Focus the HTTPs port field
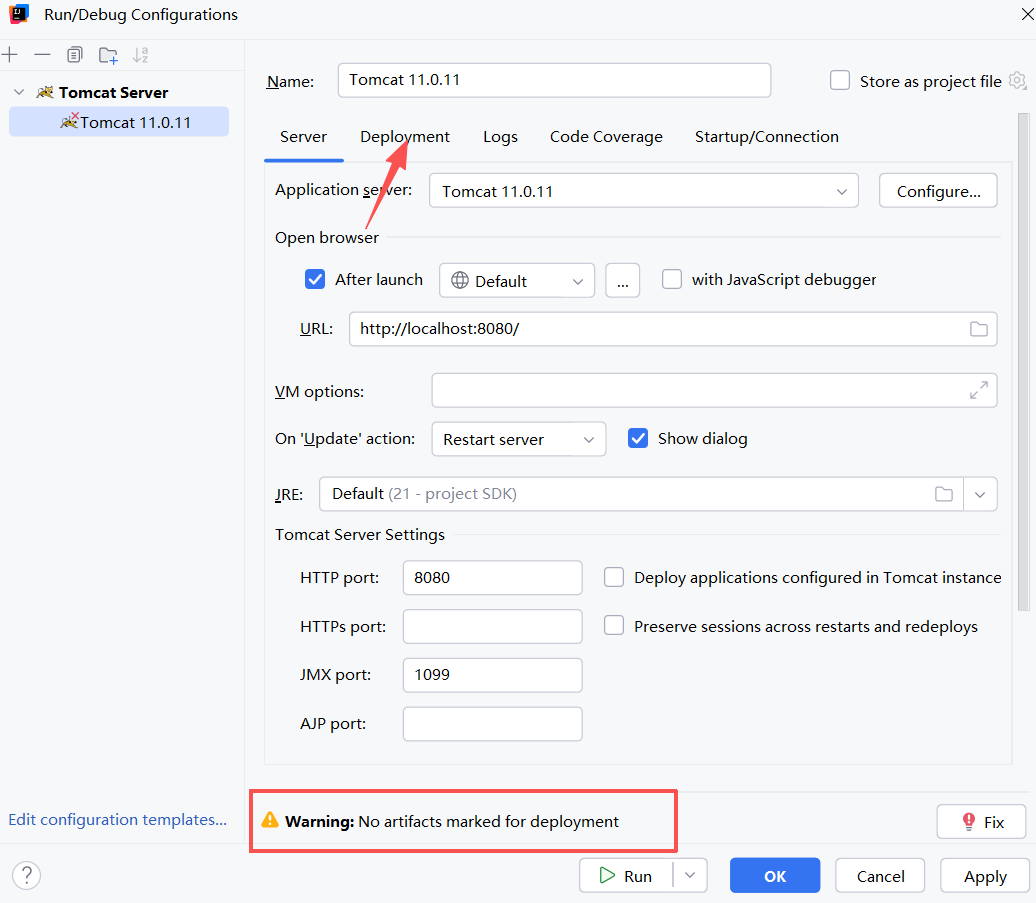The image size is (1036, 903). [492, 626]
